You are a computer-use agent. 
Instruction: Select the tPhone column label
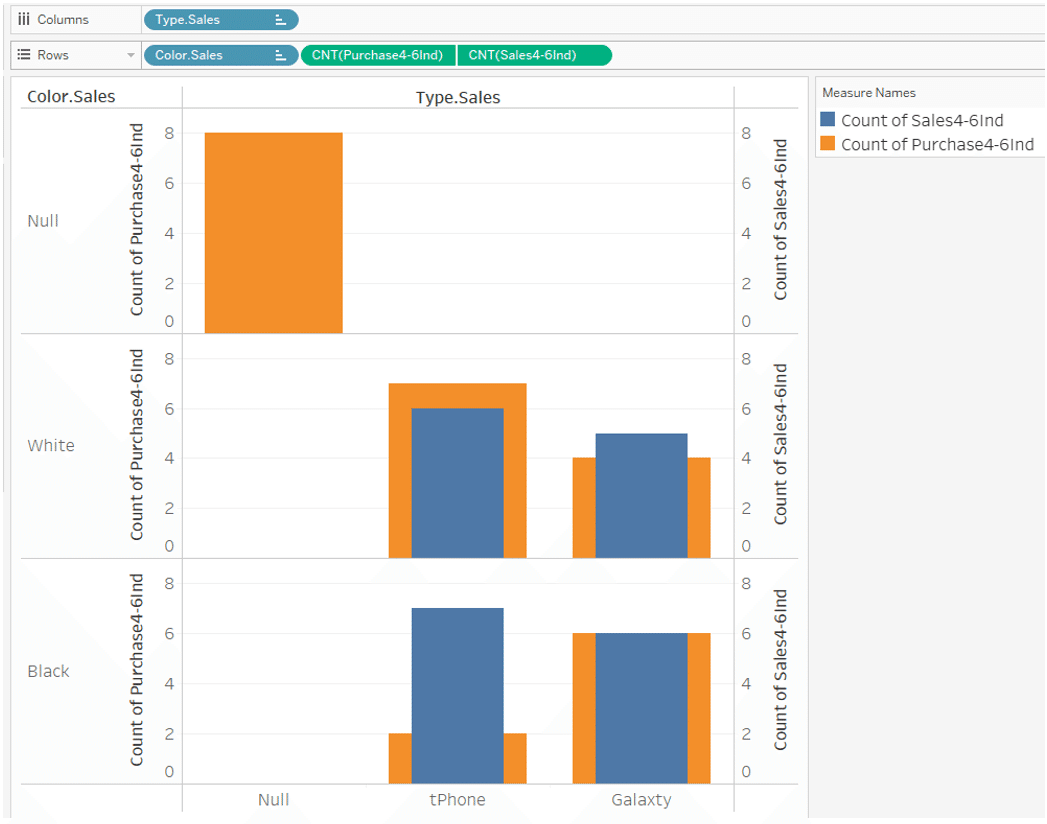[457, 799]
